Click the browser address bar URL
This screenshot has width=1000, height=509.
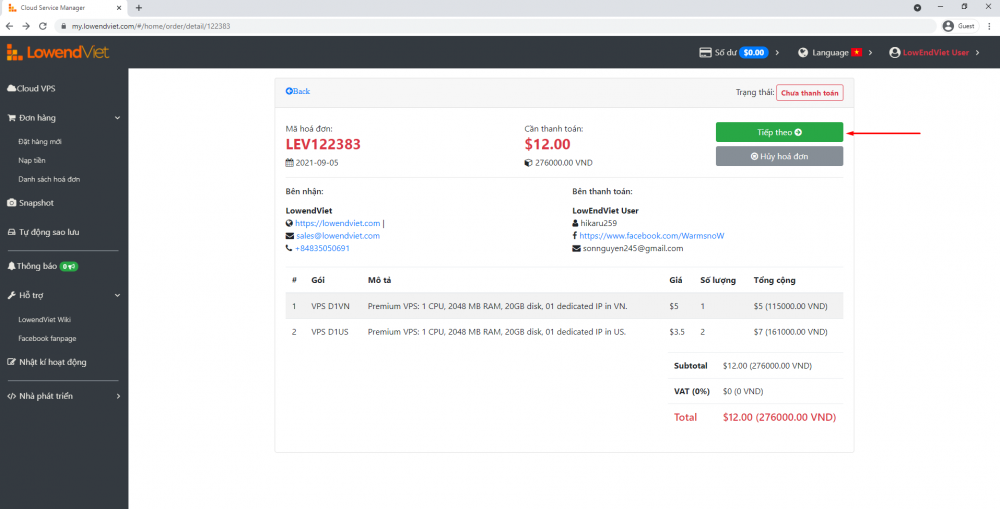[x=151, y=26]
